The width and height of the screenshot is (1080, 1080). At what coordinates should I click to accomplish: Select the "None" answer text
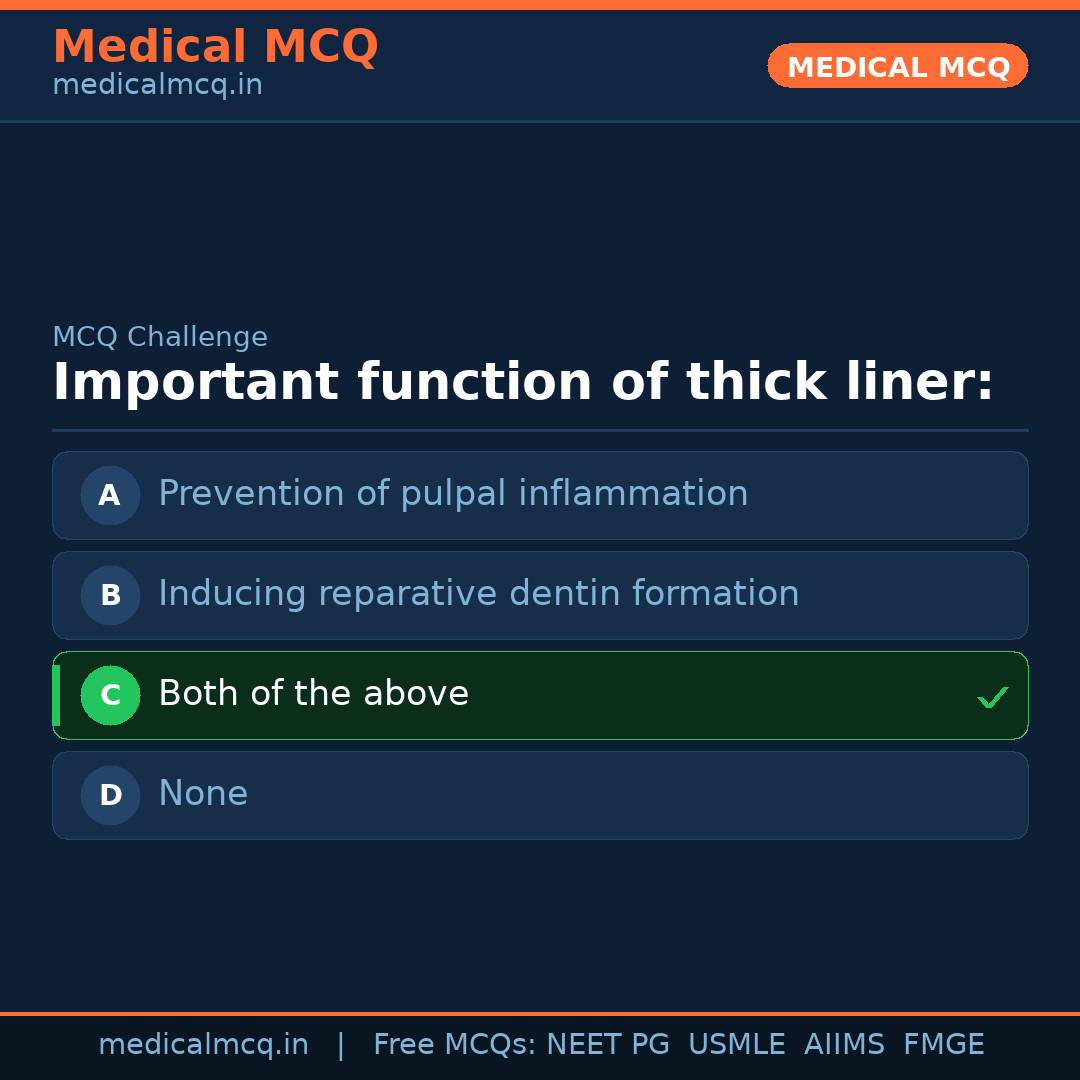coord(203,794)
